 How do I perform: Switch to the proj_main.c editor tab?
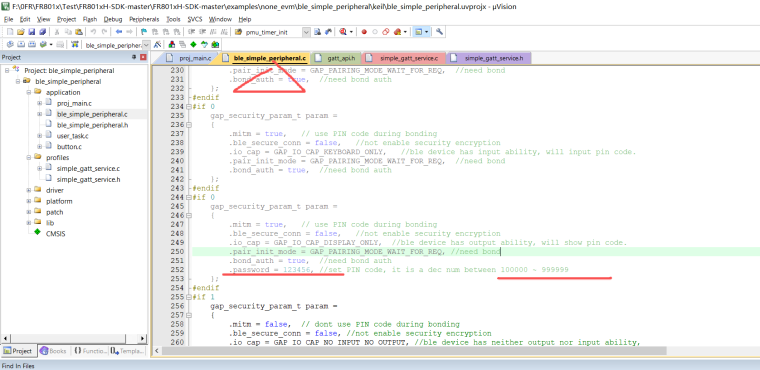pyautogui.click(x=189, y=58)
